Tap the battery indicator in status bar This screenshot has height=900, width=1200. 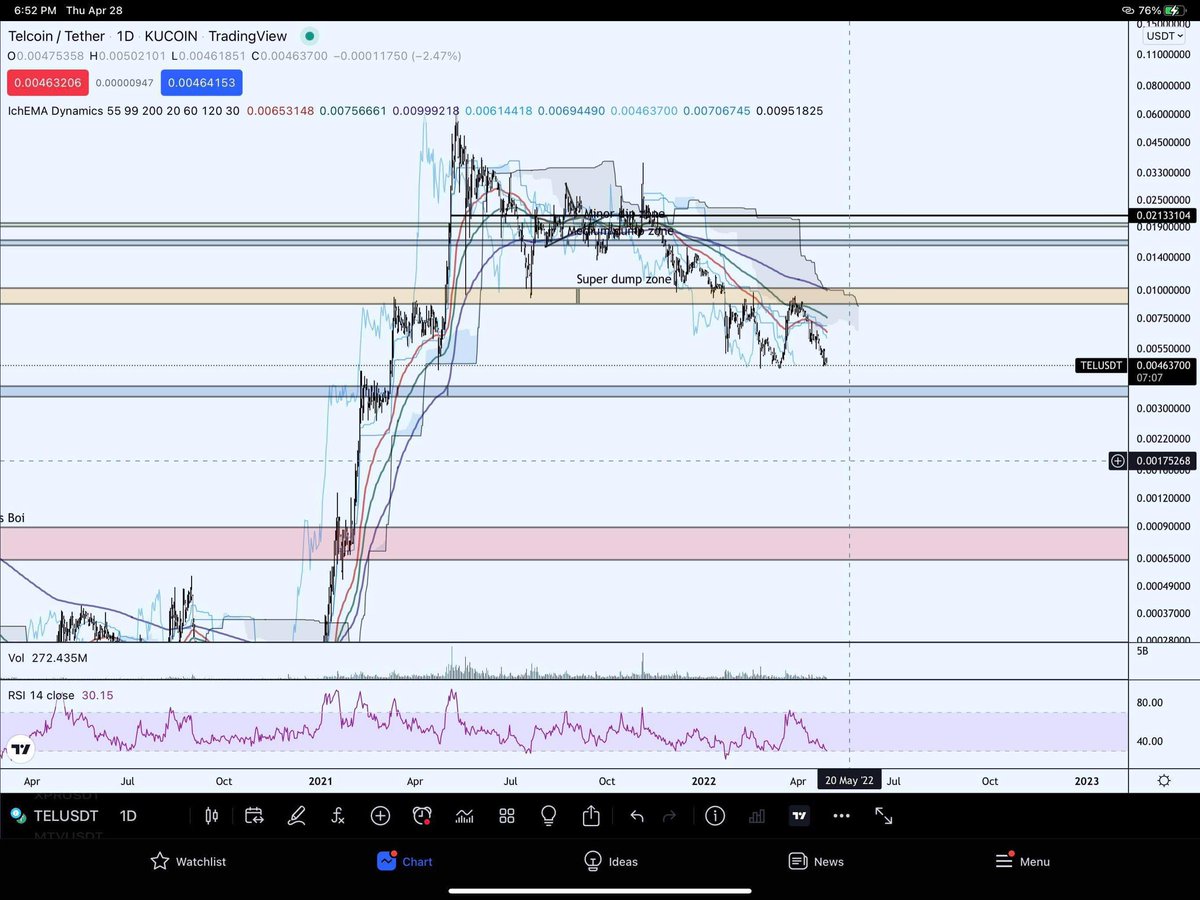tap(1175, 9)
